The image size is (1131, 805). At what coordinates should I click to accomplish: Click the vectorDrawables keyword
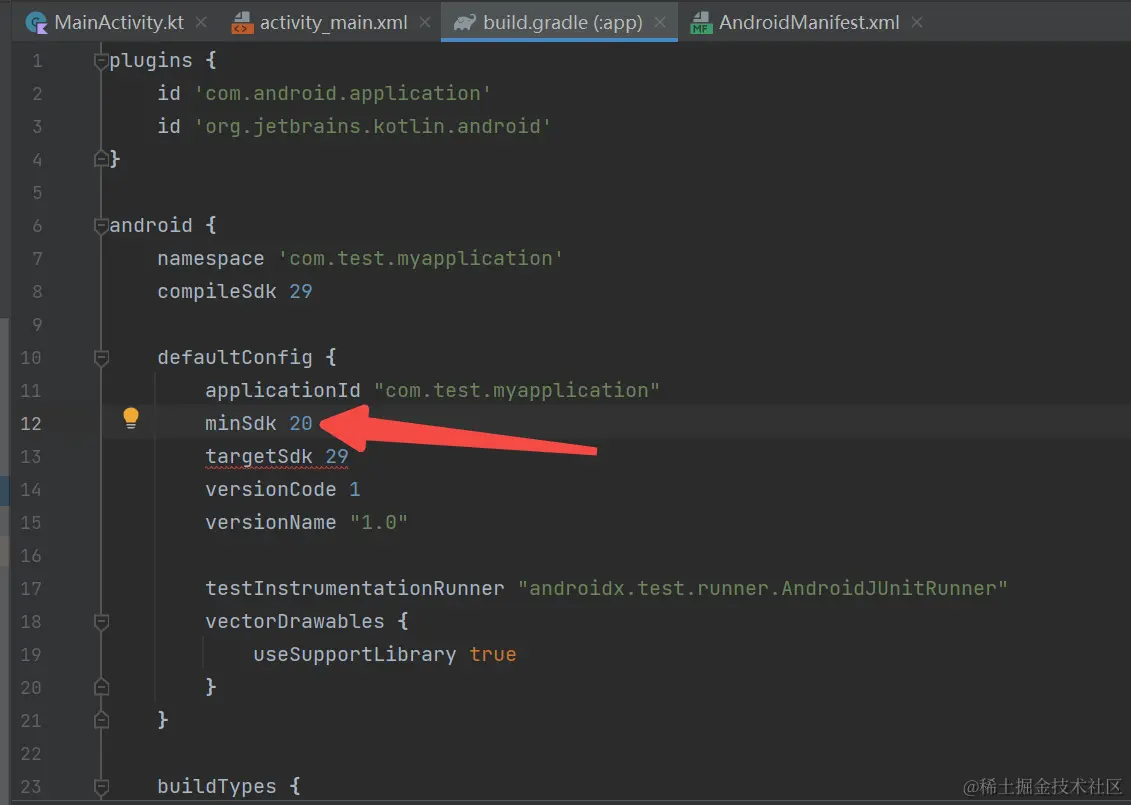pyautogui.click(x=295, y=621)
